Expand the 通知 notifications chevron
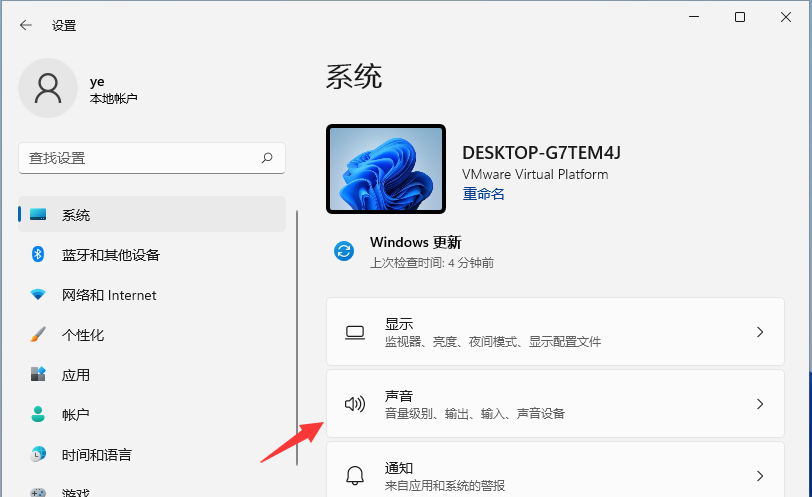 760,475
